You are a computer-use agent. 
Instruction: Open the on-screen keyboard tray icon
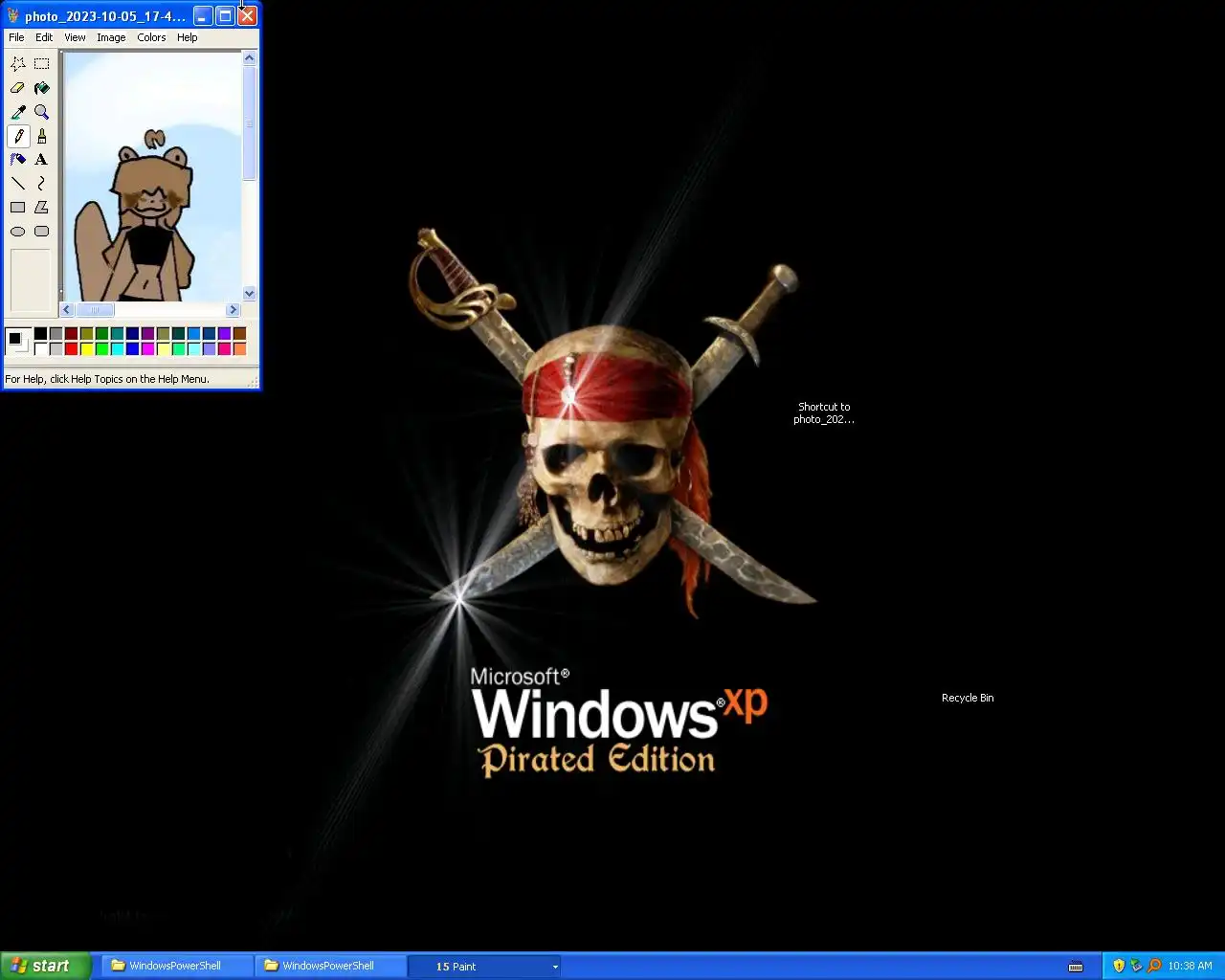click(x=1076, y=966)
